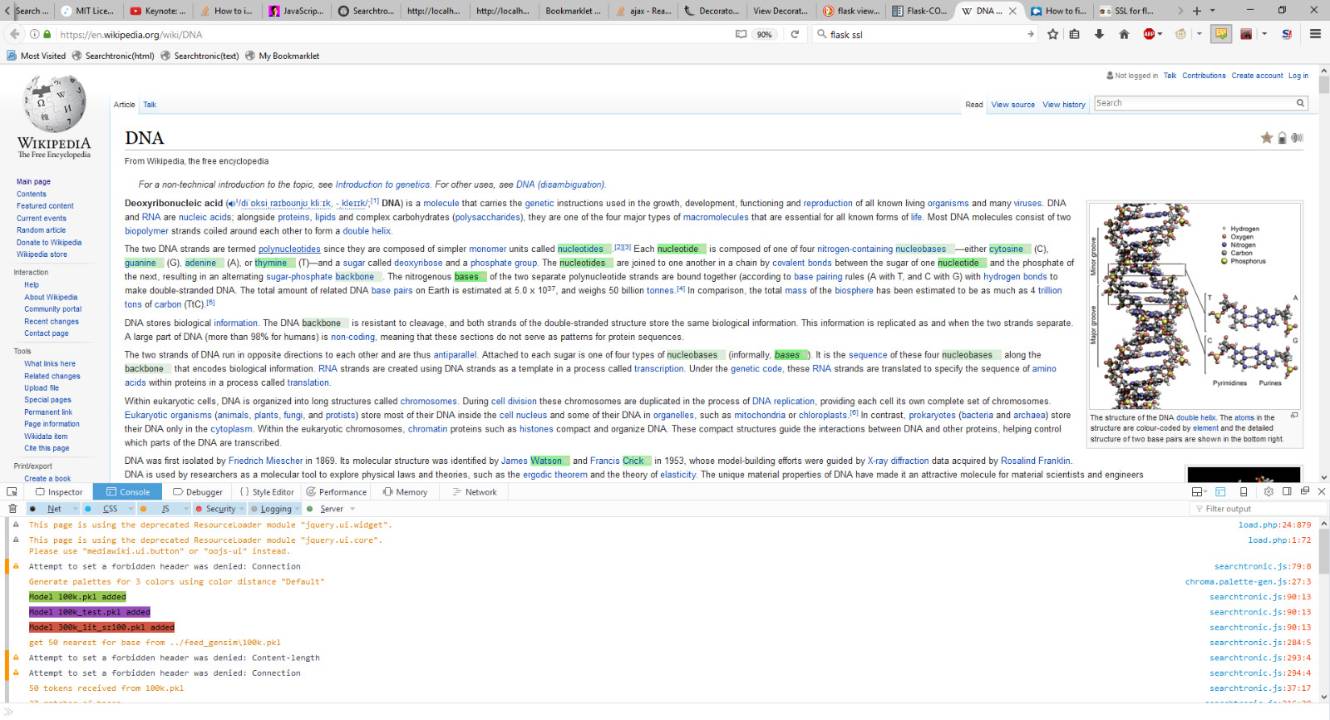Go to the browser home icon
The height and width of the screenshot is (720, 1330).
click(1124, 34)
